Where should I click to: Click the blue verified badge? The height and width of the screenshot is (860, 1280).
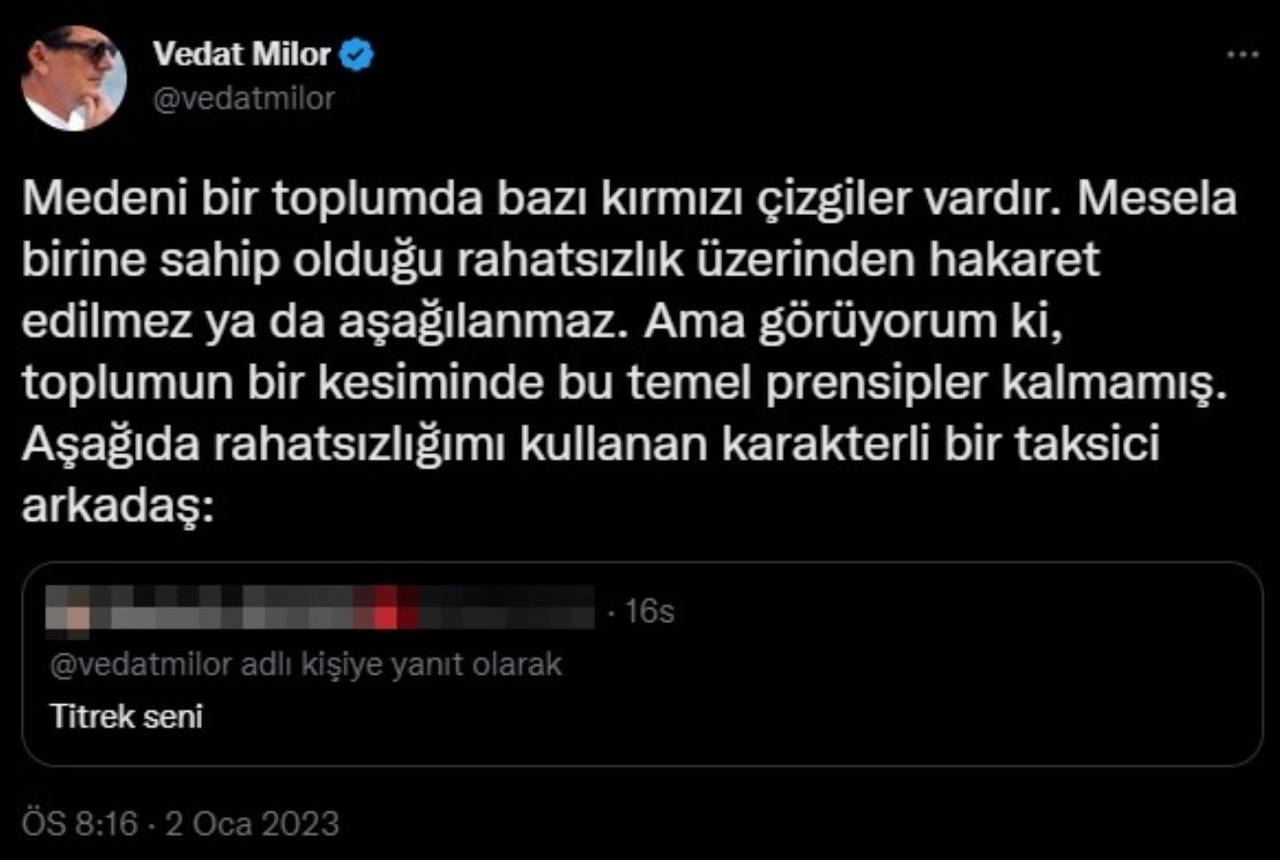pyautogui.click(x=357, y=55)
